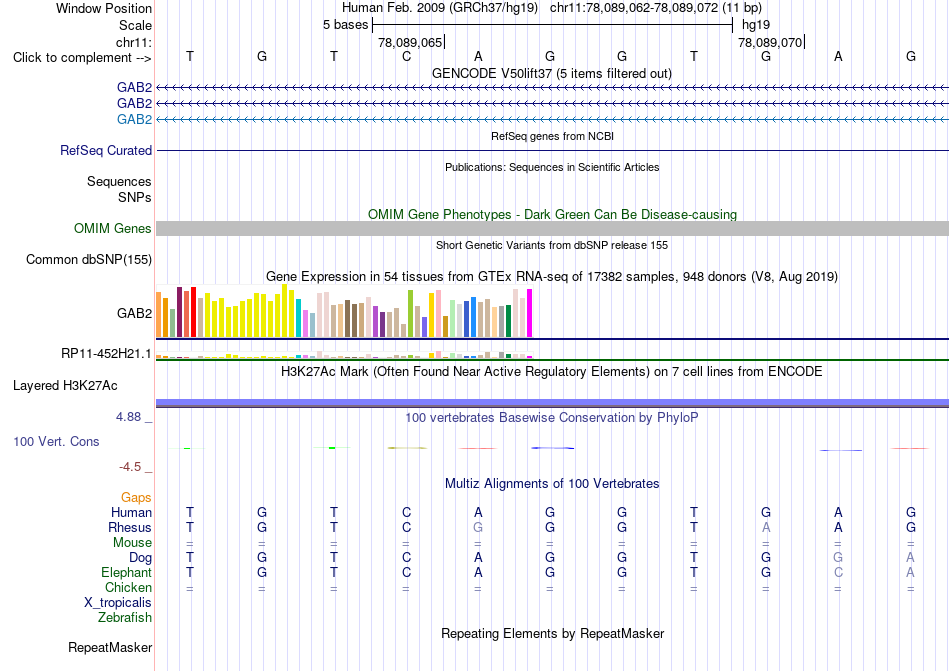Select the magenta bar ending GAB2 expression chart
Screen dimensions: 950x671
(x=530, y=313)
